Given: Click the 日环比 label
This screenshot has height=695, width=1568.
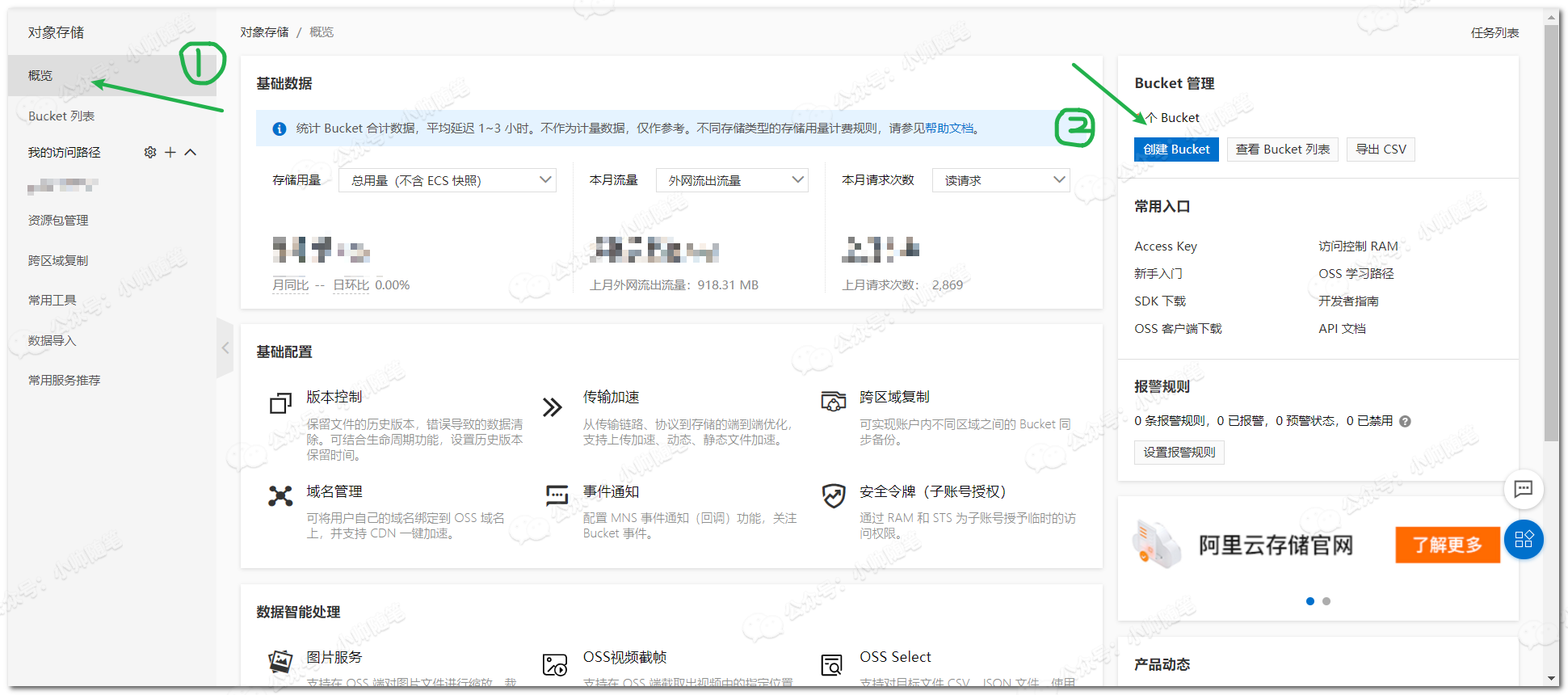Looking at the screenshot, I should click(x=351, y=285).
